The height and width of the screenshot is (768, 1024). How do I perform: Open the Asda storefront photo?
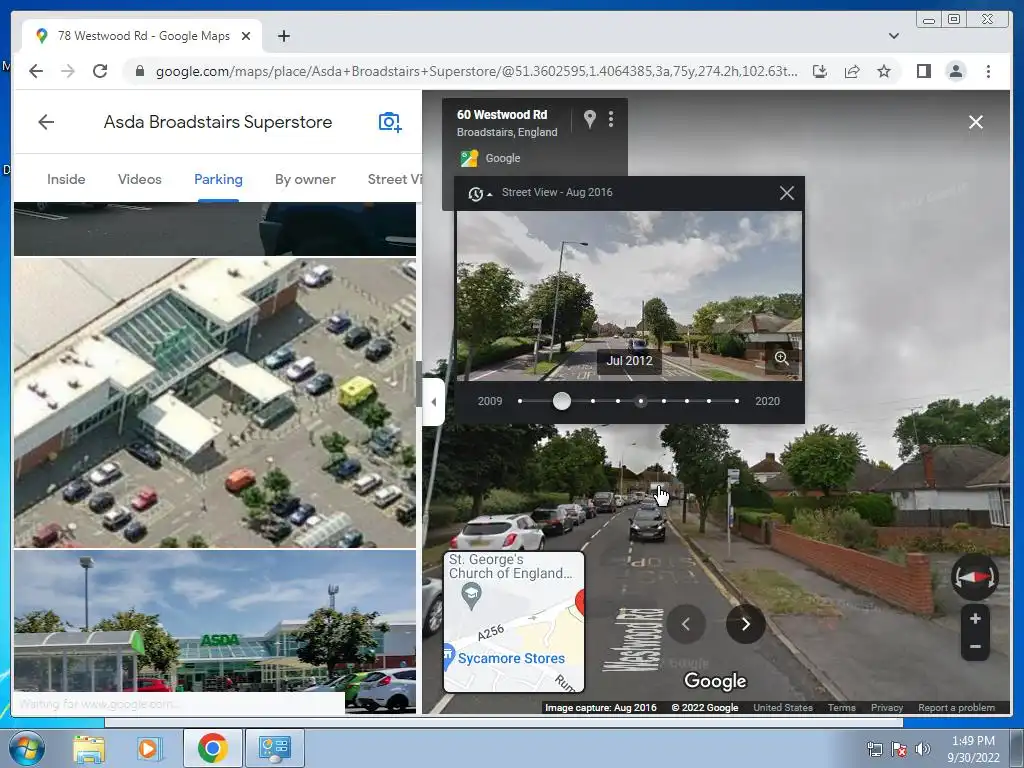pyautogui.click(x=215, y=631)
